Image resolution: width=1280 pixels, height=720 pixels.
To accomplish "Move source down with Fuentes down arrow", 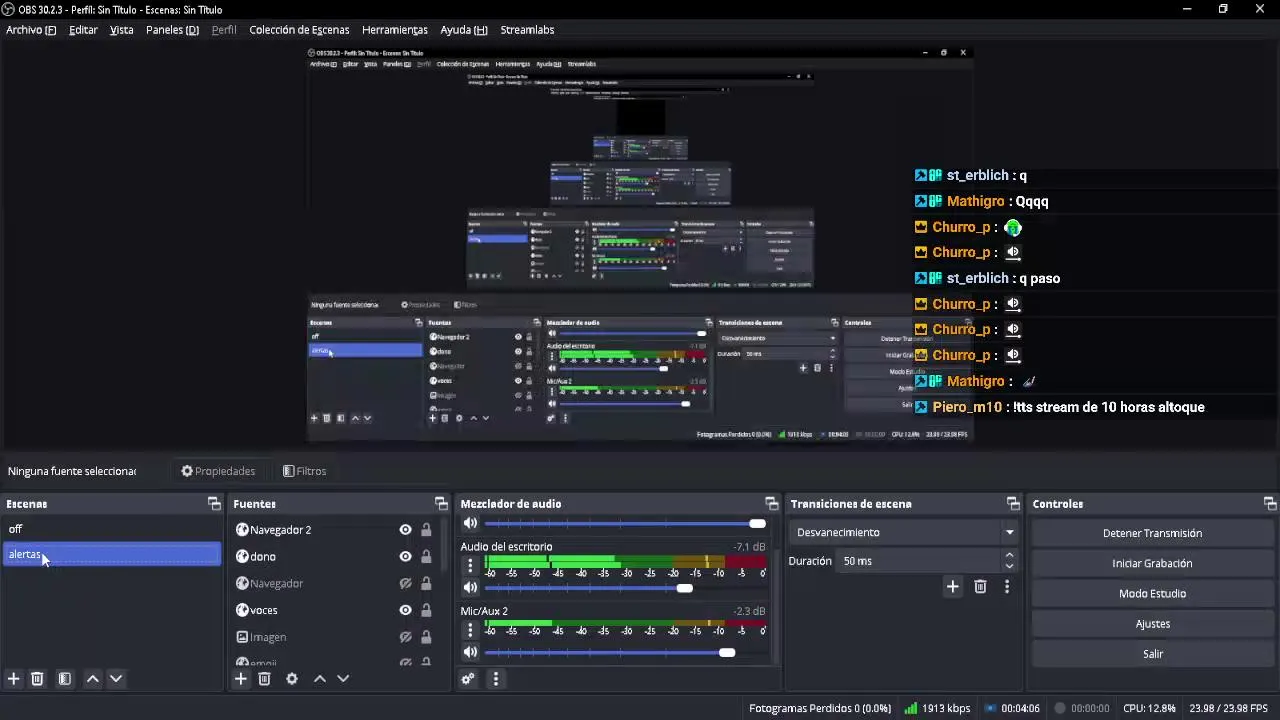I will [x=343, y=679].
